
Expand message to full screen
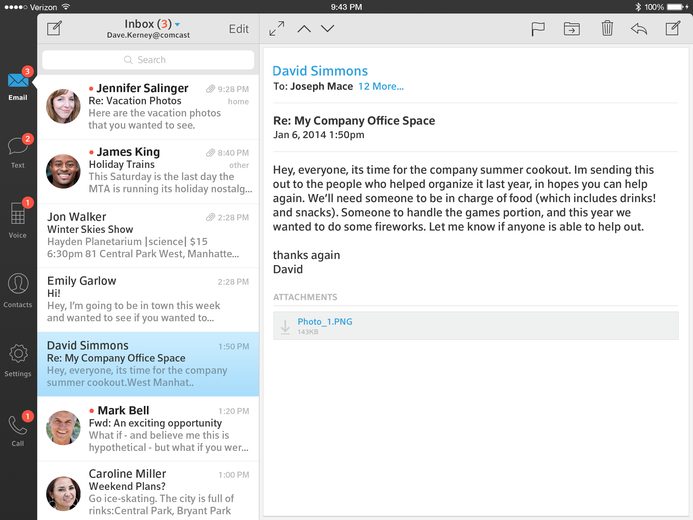click(x=277, y=29)
